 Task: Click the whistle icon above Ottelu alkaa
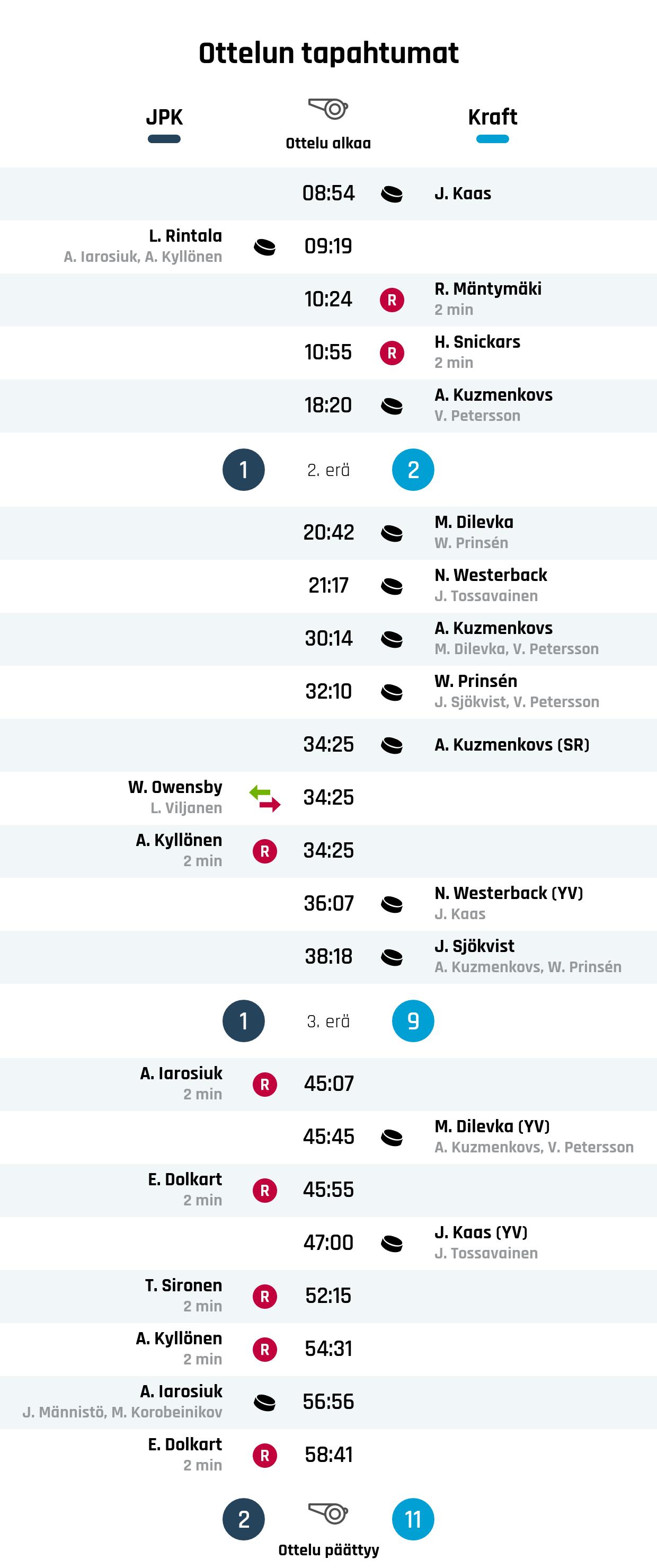pyautogui.click(x=328, y=109)
